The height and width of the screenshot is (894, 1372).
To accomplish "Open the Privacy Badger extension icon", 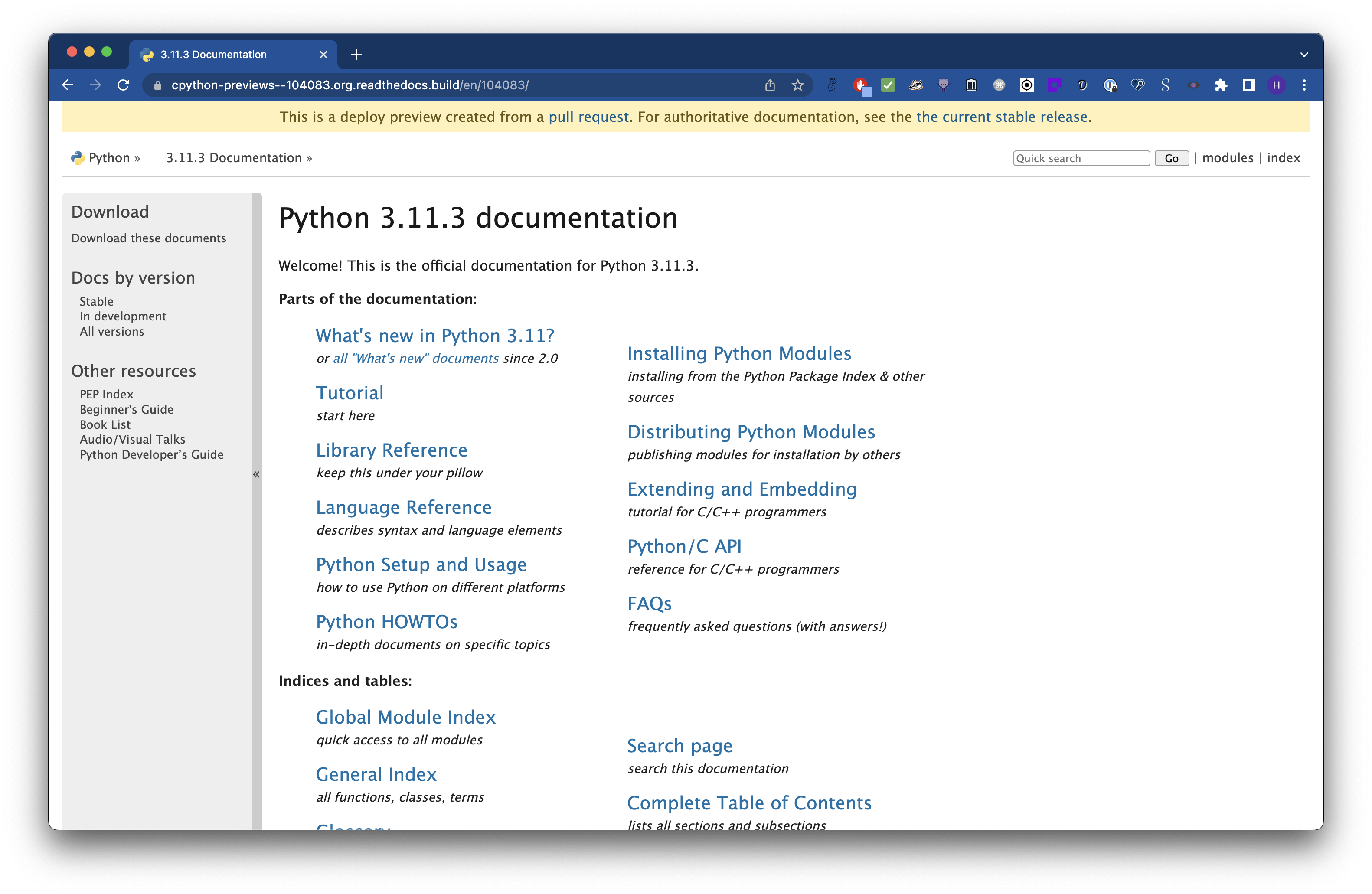I will click(x=915, y=85).
